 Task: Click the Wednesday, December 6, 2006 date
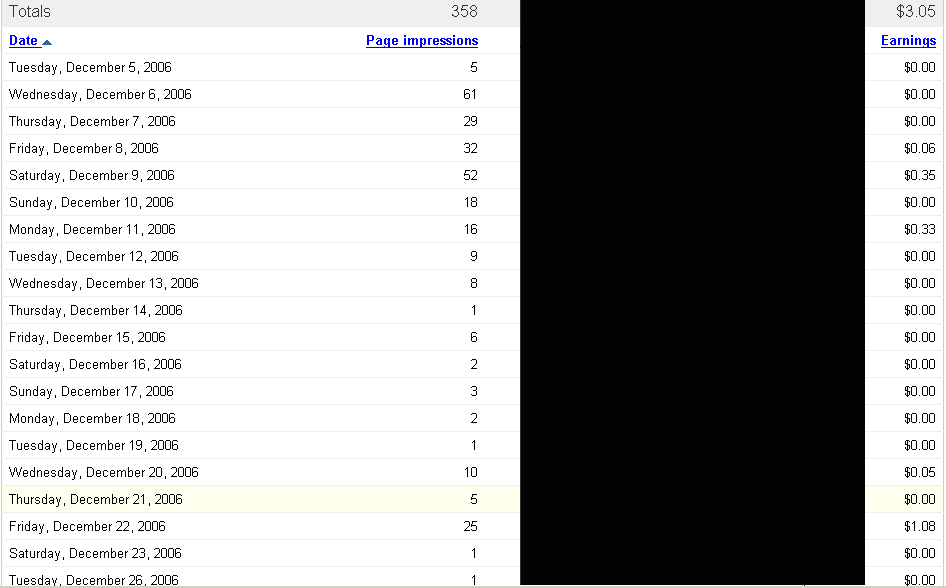(x=100, y=95)
